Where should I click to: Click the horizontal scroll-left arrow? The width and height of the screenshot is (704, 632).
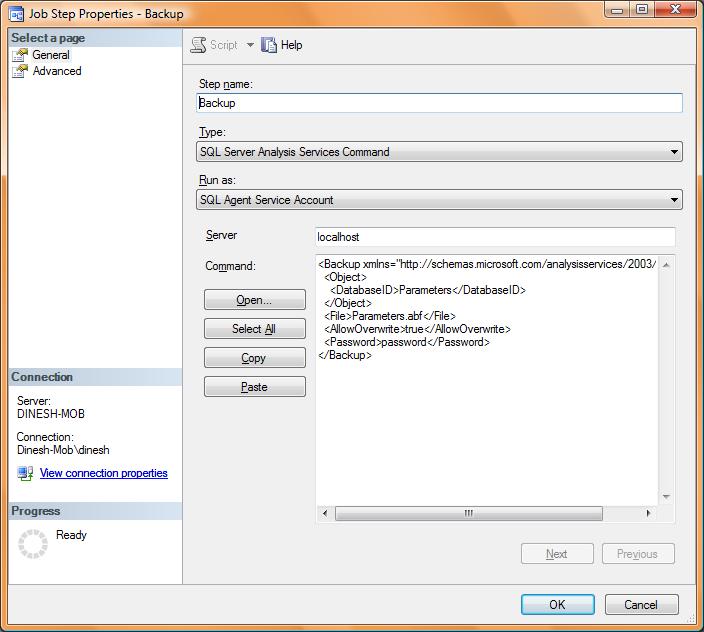point(325,513)
